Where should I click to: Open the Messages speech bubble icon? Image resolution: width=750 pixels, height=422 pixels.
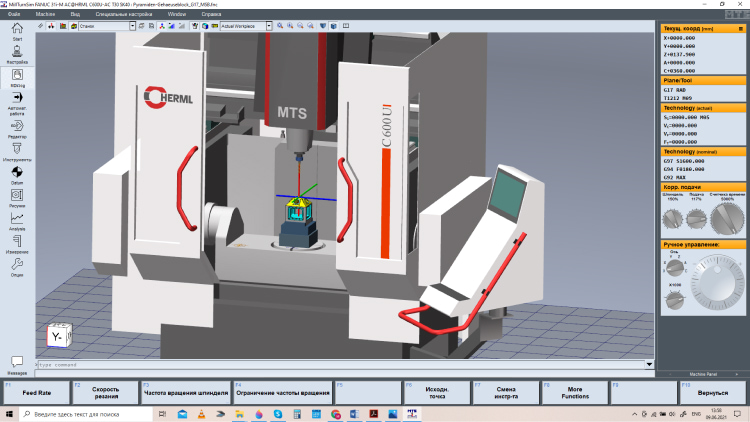(x=17, y=361)
